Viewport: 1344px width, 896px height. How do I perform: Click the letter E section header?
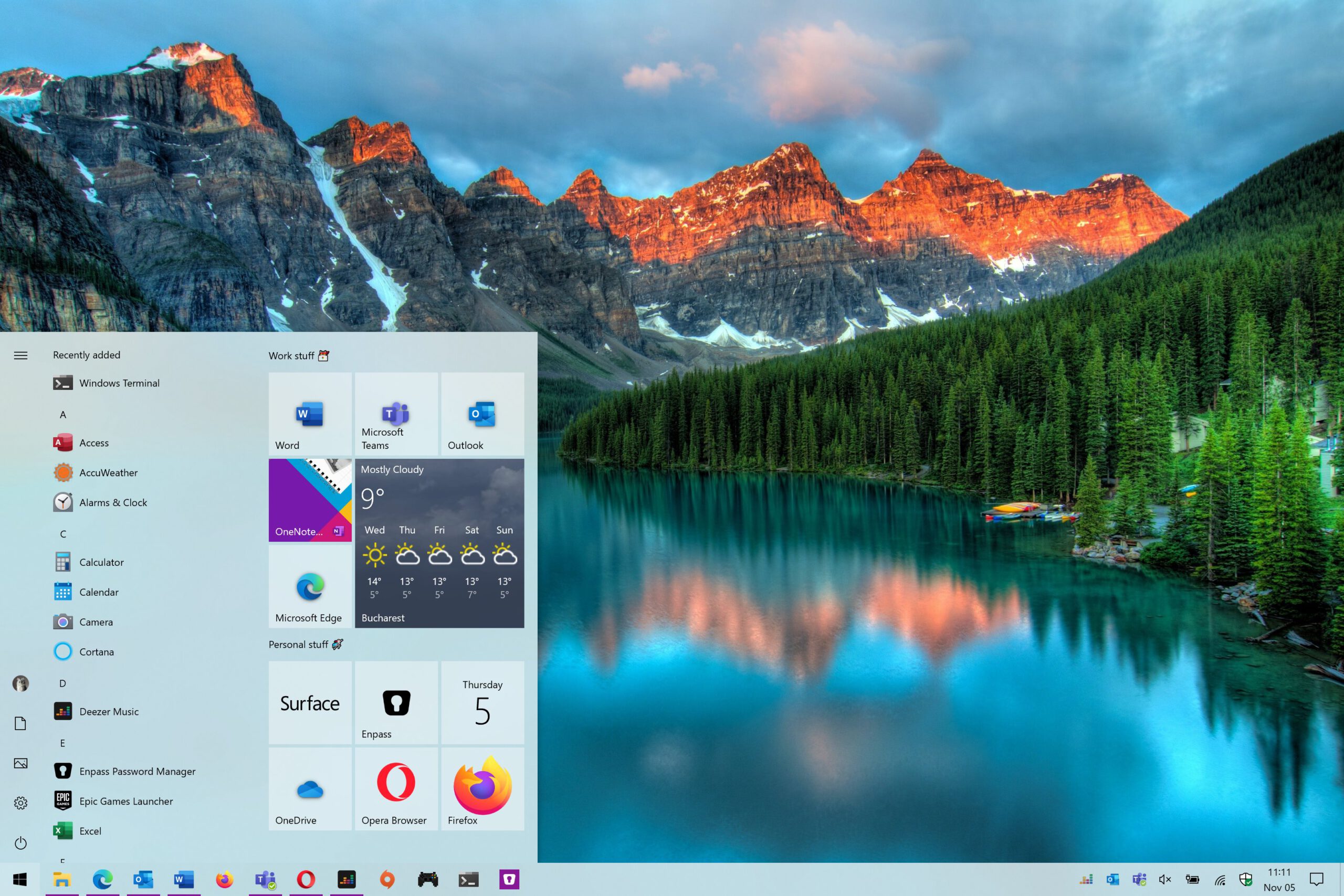click(x=63, y=743)
